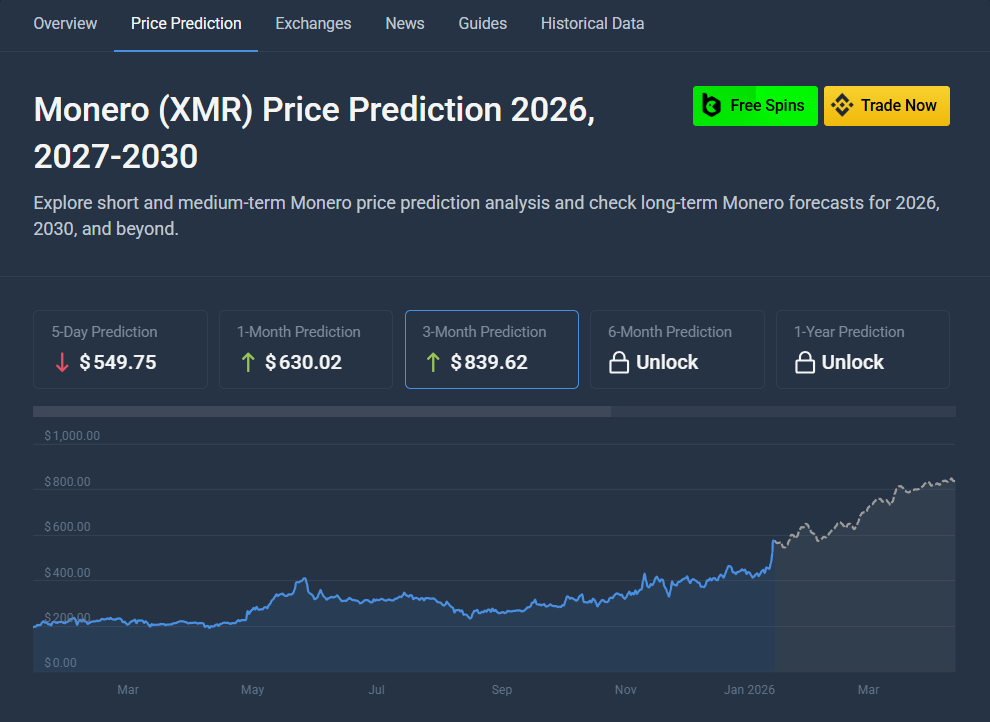
Task: Go to the News tab
Action: click(404, 23)
